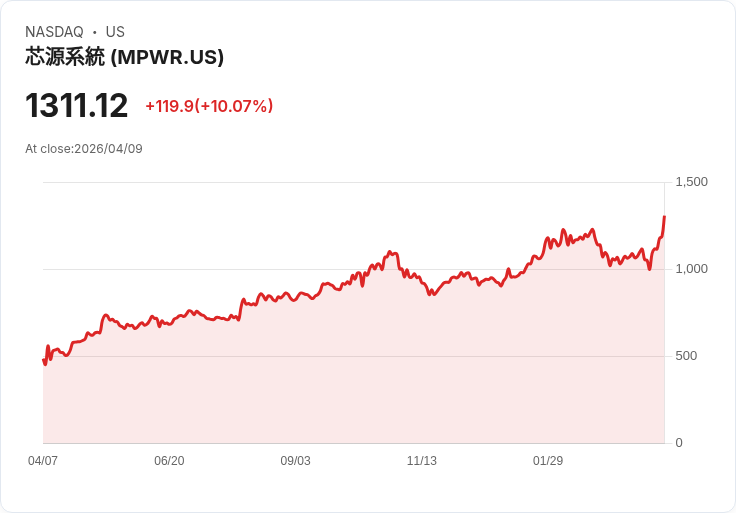This screenshot has height=513, width=736.
Task: Click the 1,000 price axis label
Action: pos(691,269)
